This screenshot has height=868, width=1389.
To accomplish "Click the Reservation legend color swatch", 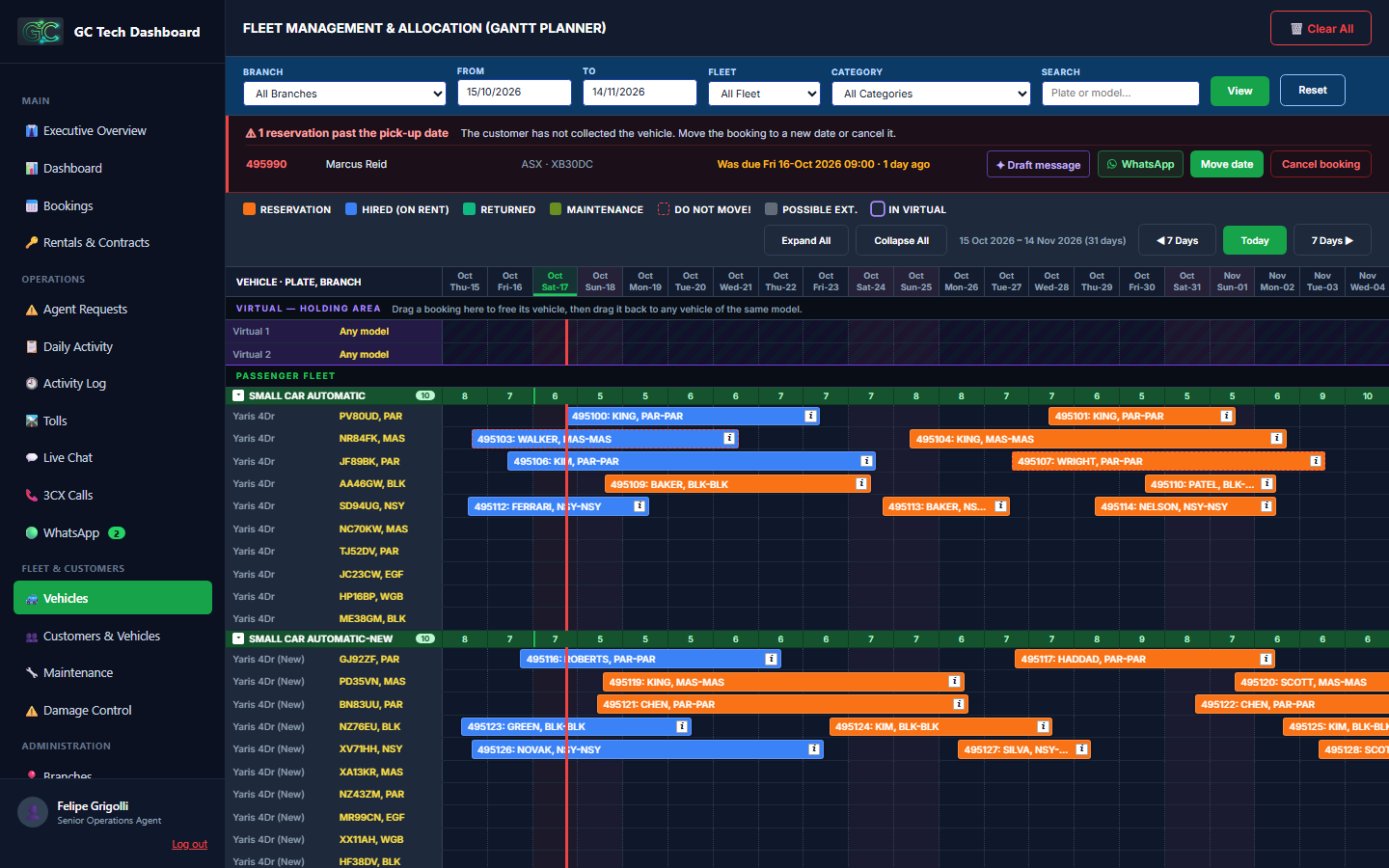I will click(x=249, y=209).
